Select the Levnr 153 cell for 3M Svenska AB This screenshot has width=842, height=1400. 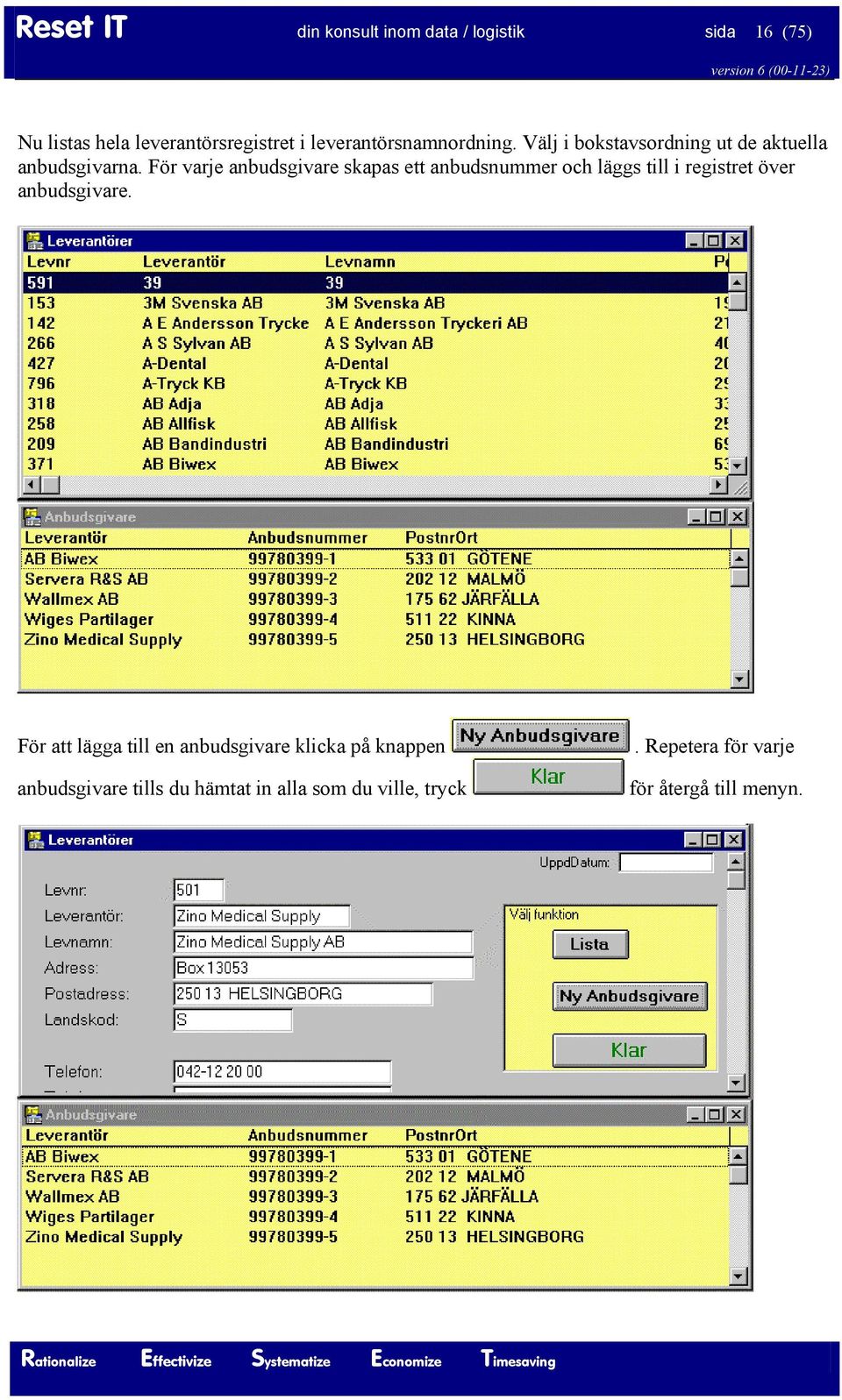click(x=40, y=302)
